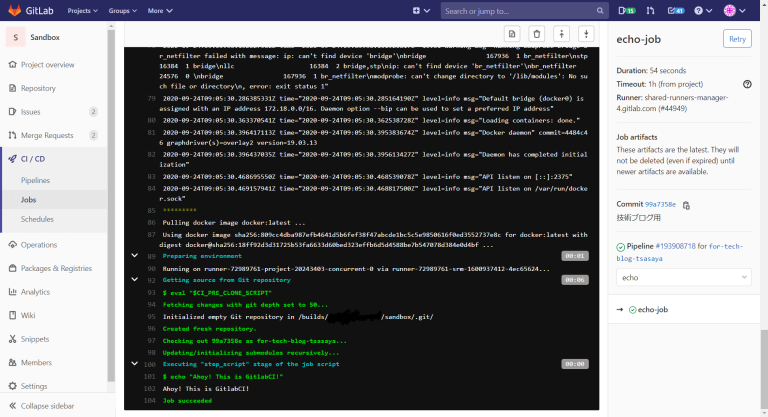
Task: Open commit 99a7358e link
Action: [x=660, y=204]
